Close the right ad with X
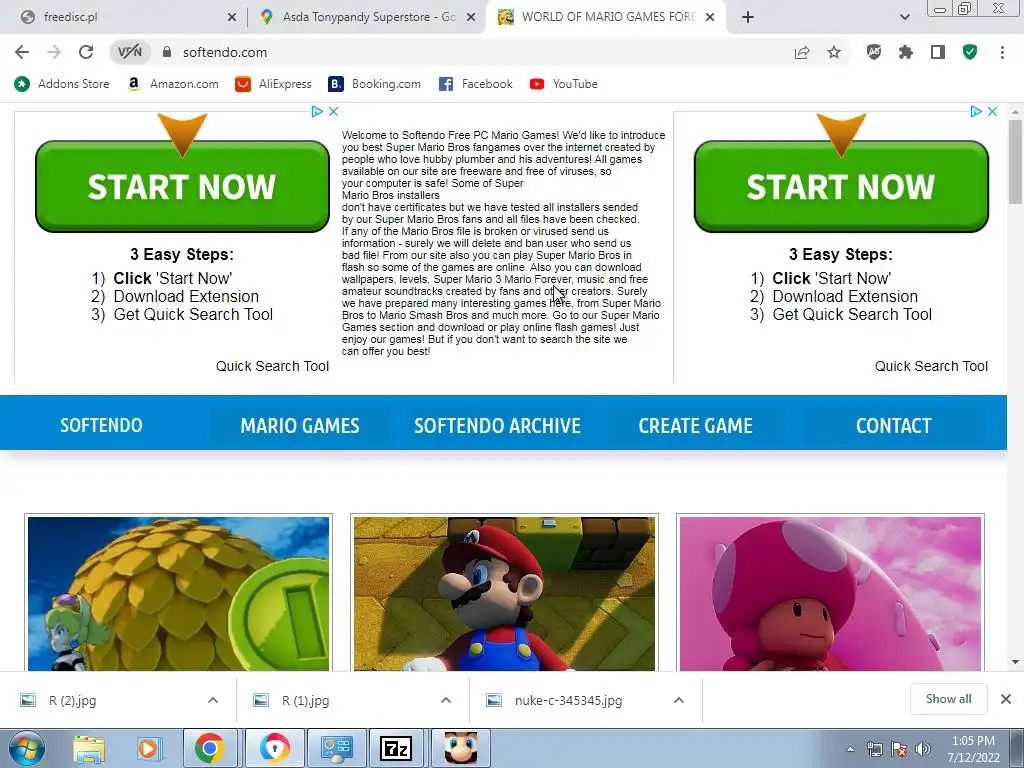Image resolution: width=1024 pixels, height=768 pixels. tap(992, 112)
